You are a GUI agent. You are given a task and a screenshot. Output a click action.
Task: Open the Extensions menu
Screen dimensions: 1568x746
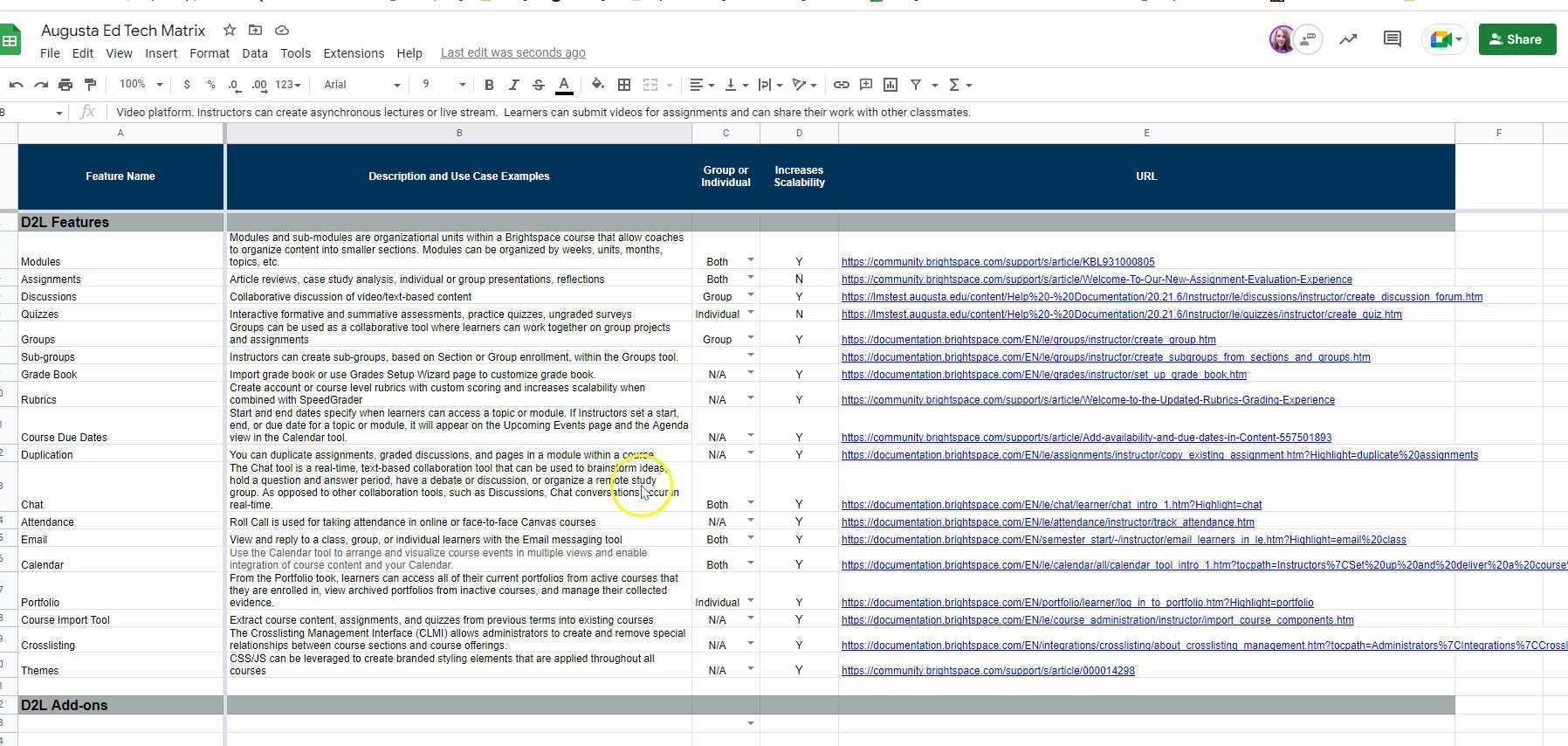(353, 53)
